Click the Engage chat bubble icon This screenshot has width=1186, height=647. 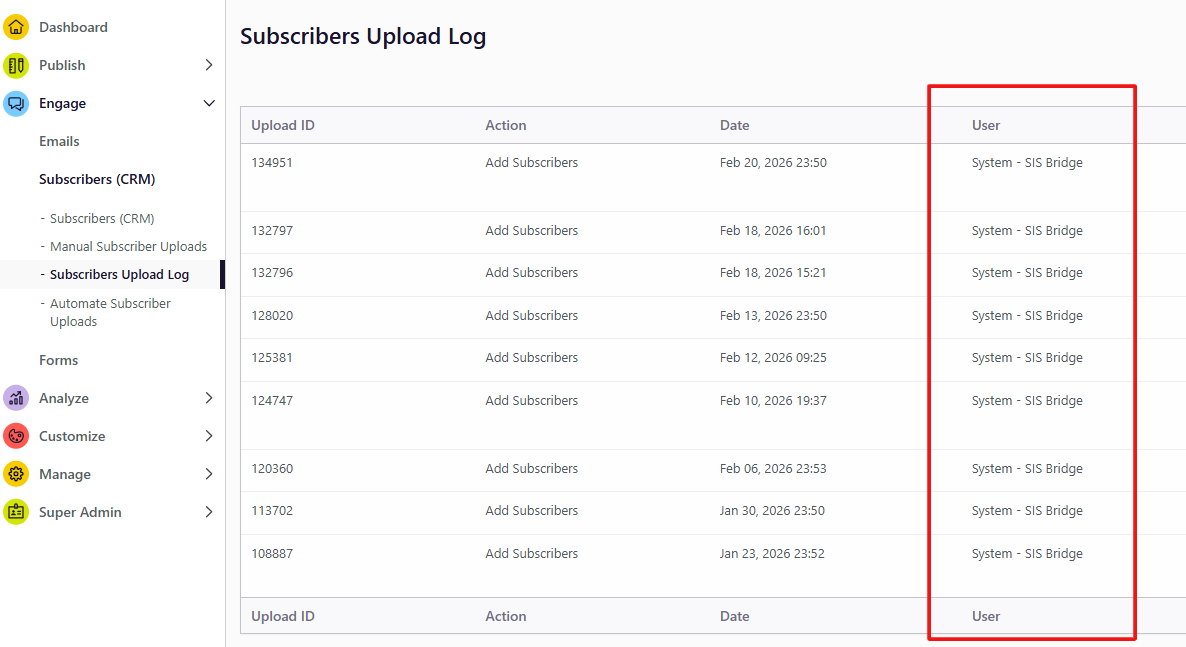coord(16,103)
